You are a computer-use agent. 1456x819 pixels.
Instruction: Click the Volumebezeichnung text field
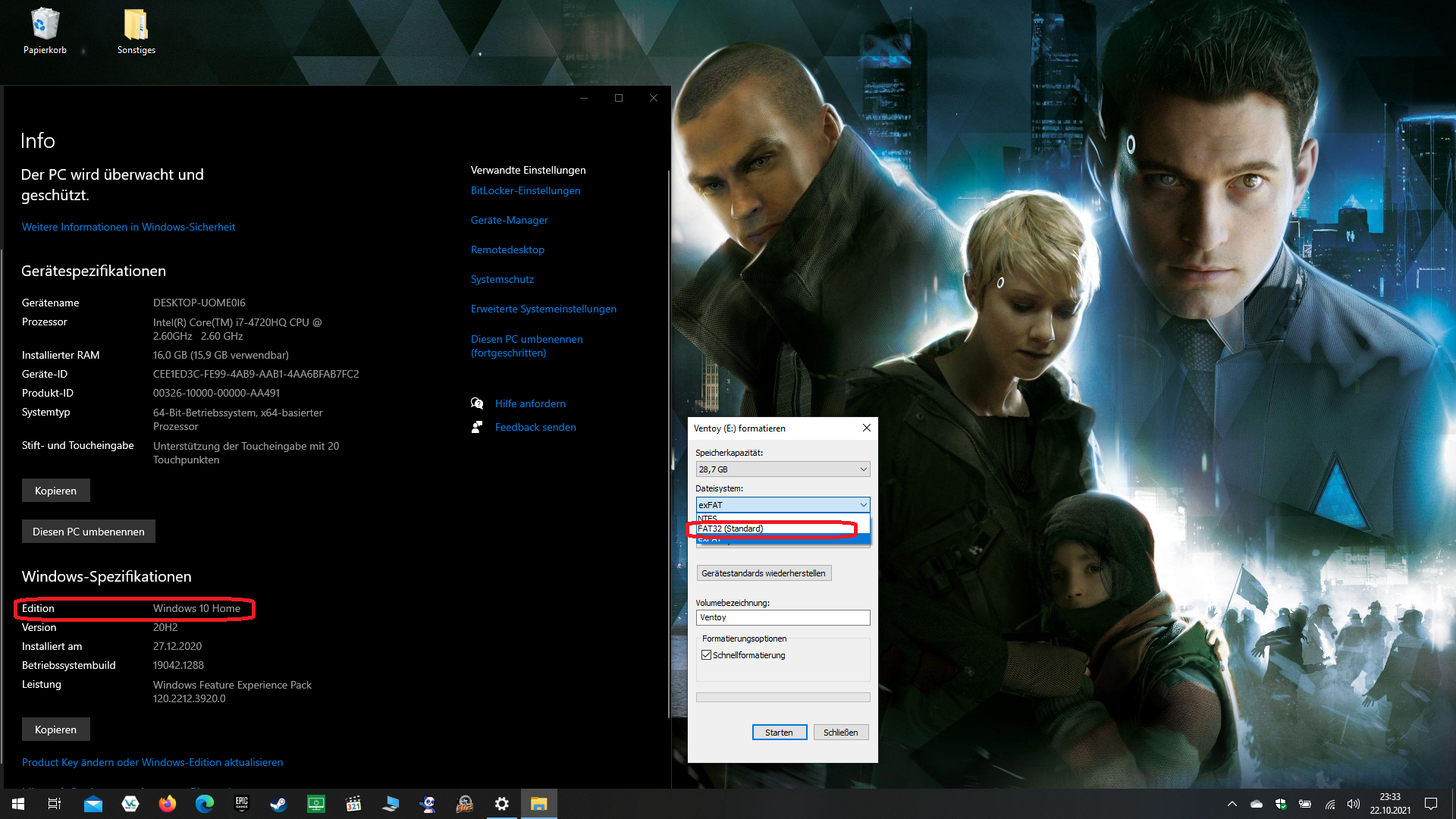pos(783,617)
